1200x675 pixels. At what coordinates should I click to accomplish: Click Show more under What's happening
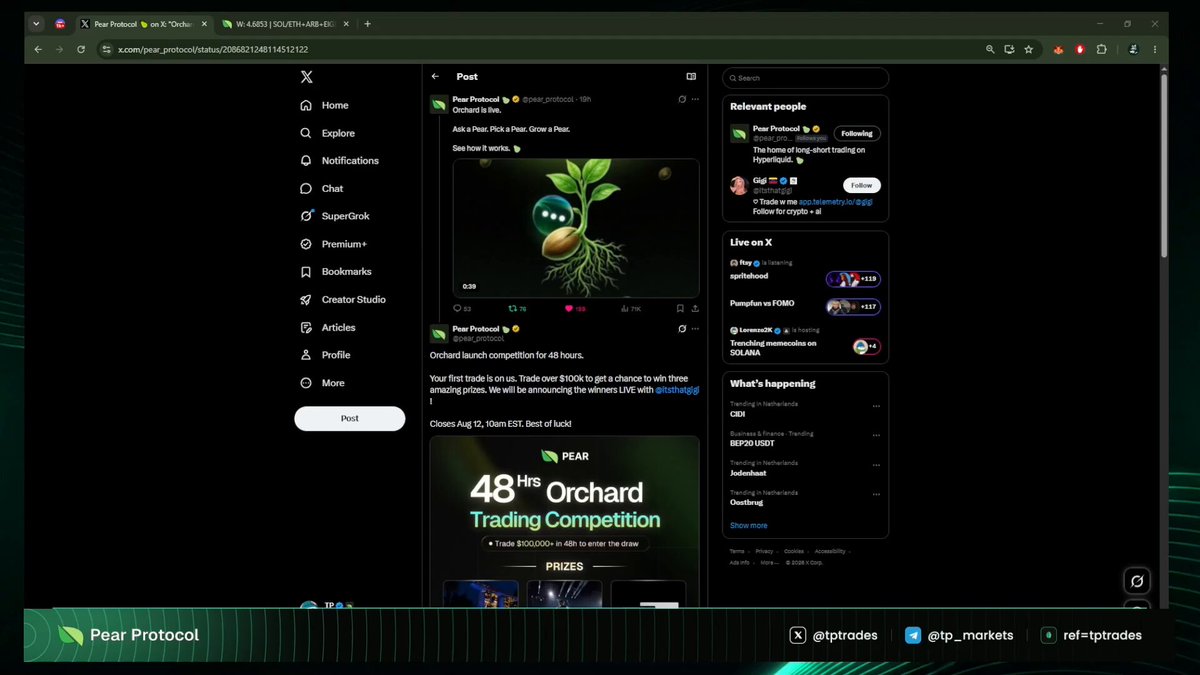tap(749, 525)
